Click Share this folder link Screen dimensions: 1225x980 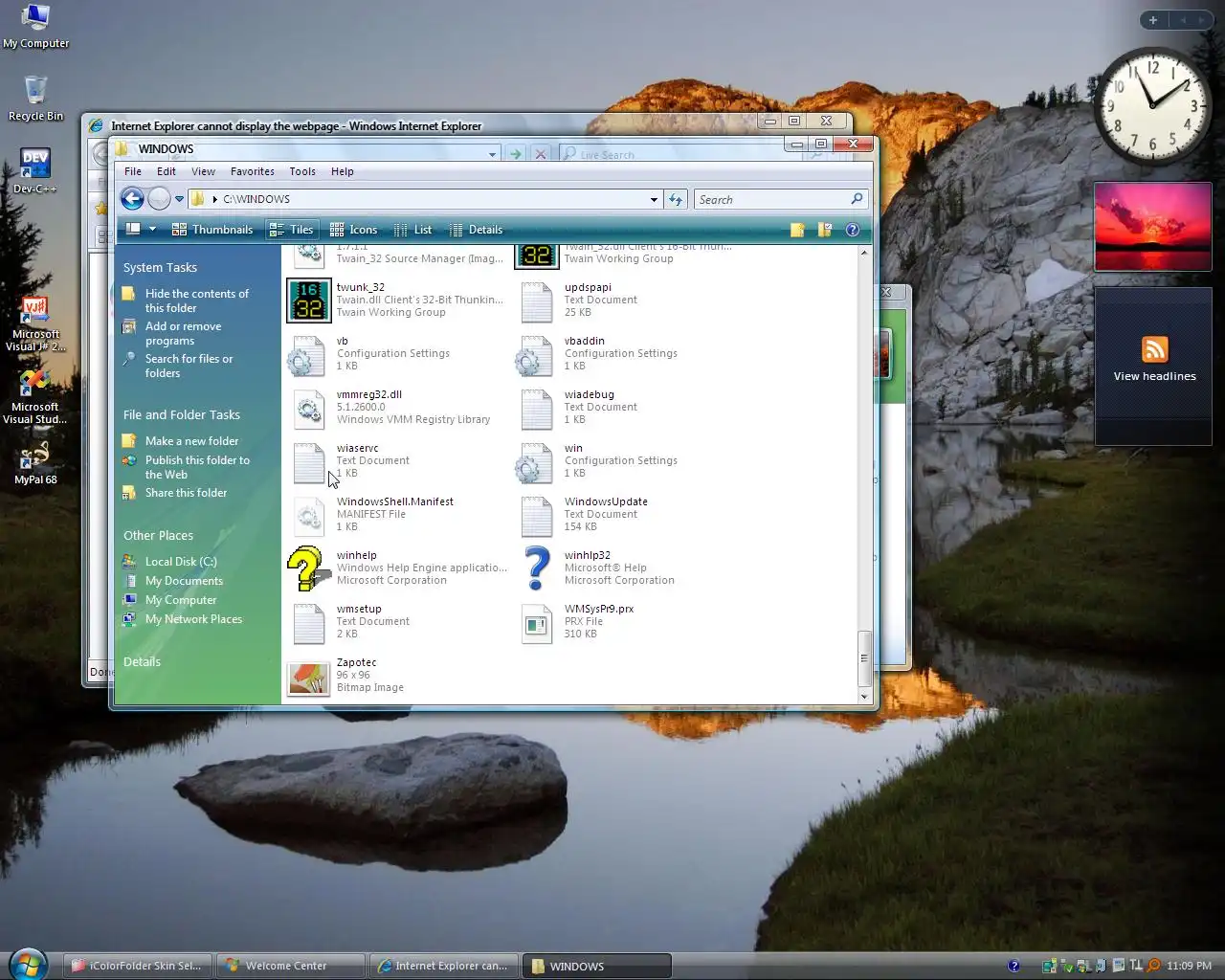[x=186, y=493]
